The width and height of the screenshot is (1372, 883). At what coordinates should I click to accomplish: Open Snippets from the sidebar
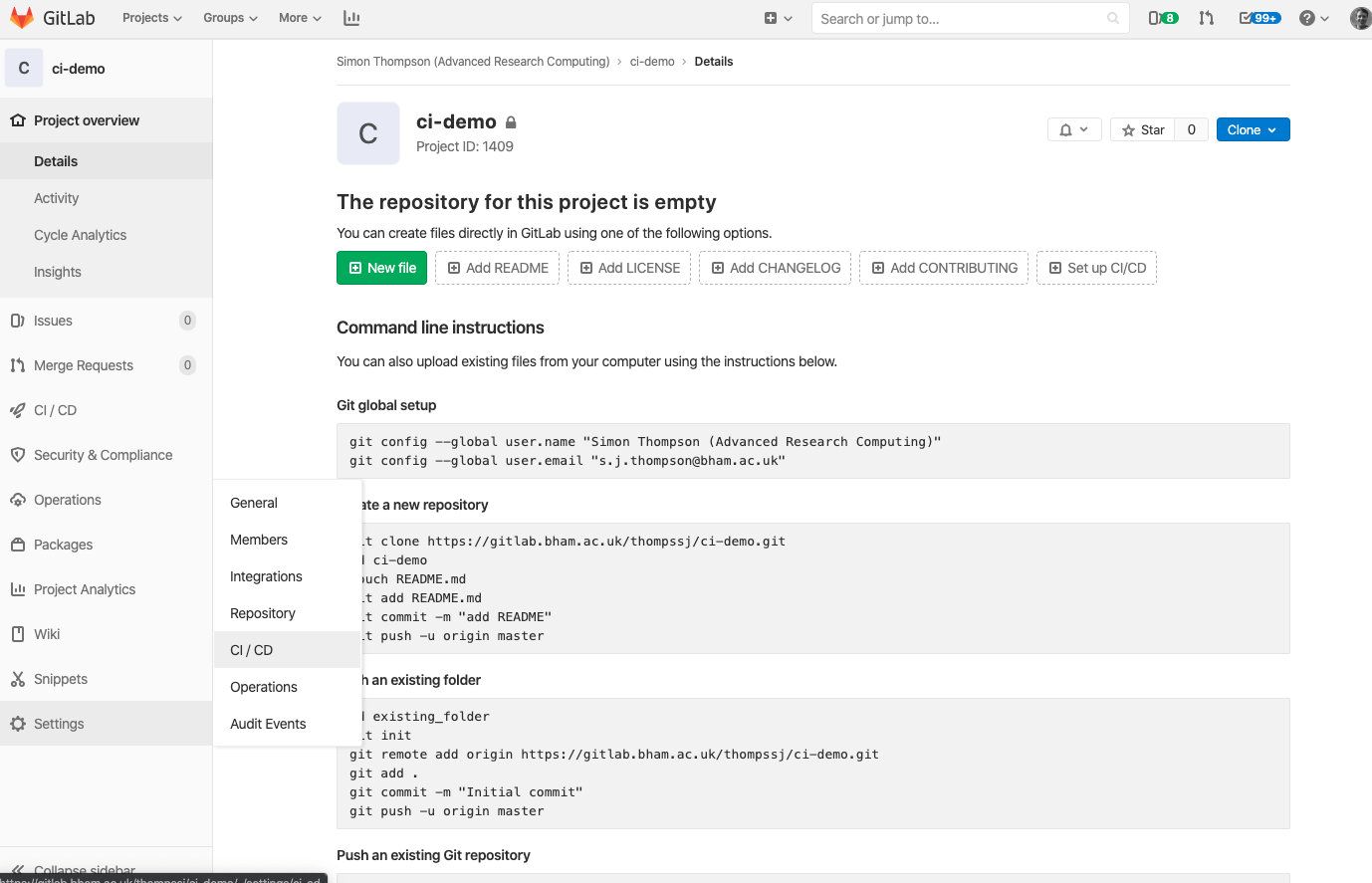click(61, 679)
